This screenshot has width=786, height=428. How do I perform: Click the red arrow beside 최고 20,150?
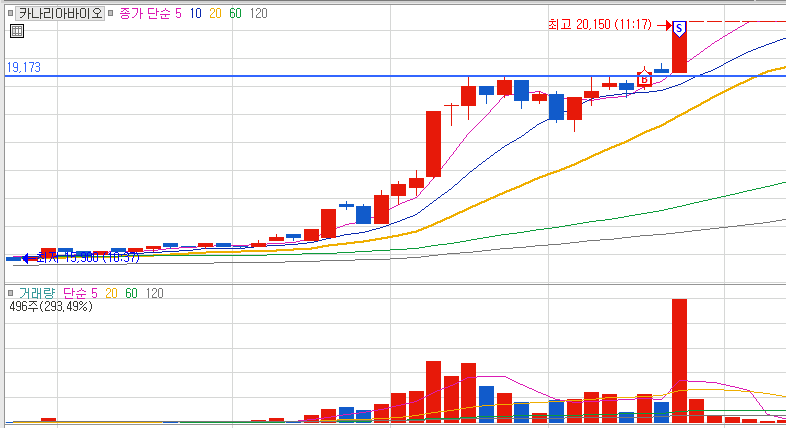pyautogui.click(x=663, y=25)
